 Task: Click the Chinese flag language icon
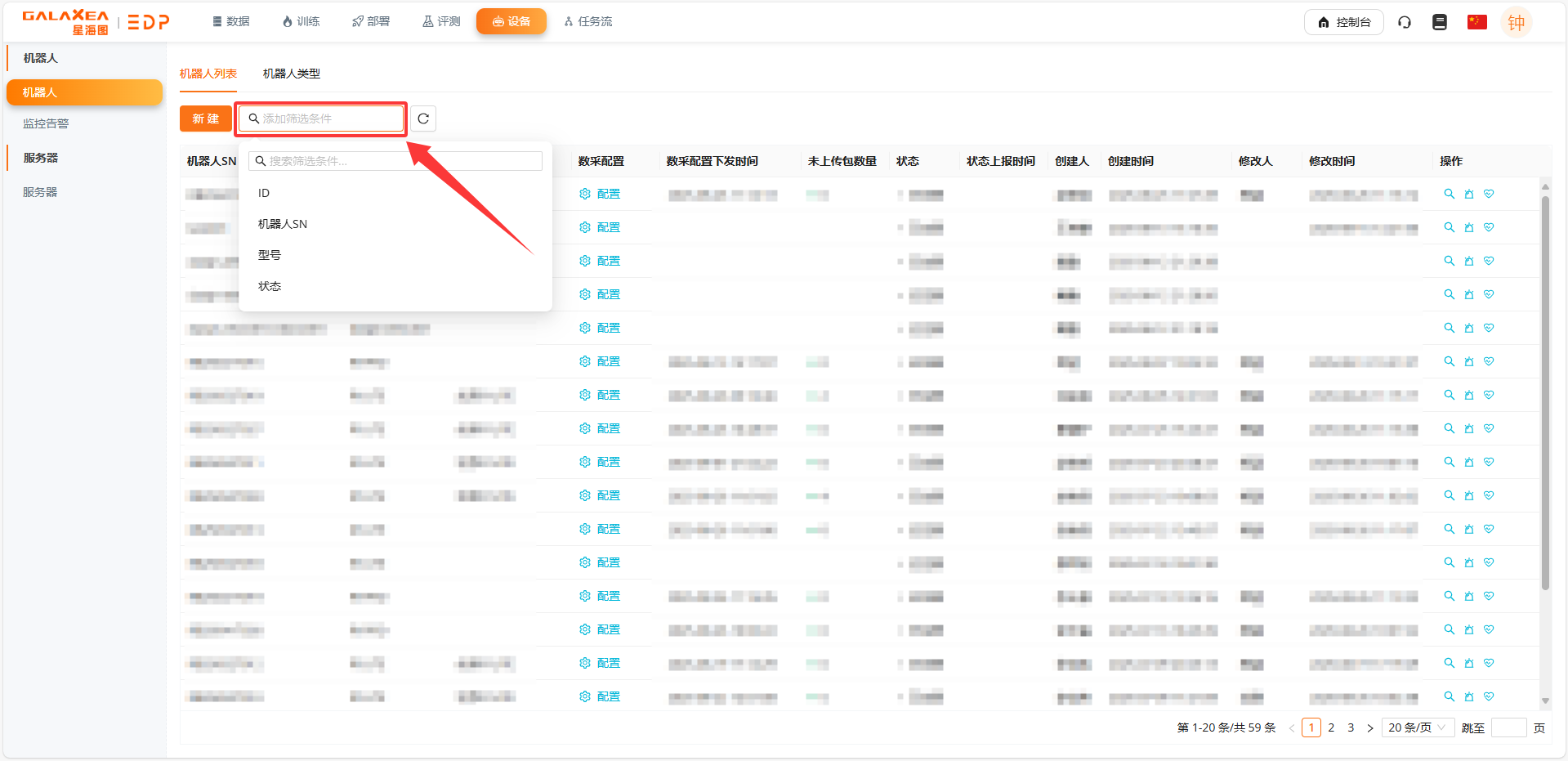[1476, 22]
